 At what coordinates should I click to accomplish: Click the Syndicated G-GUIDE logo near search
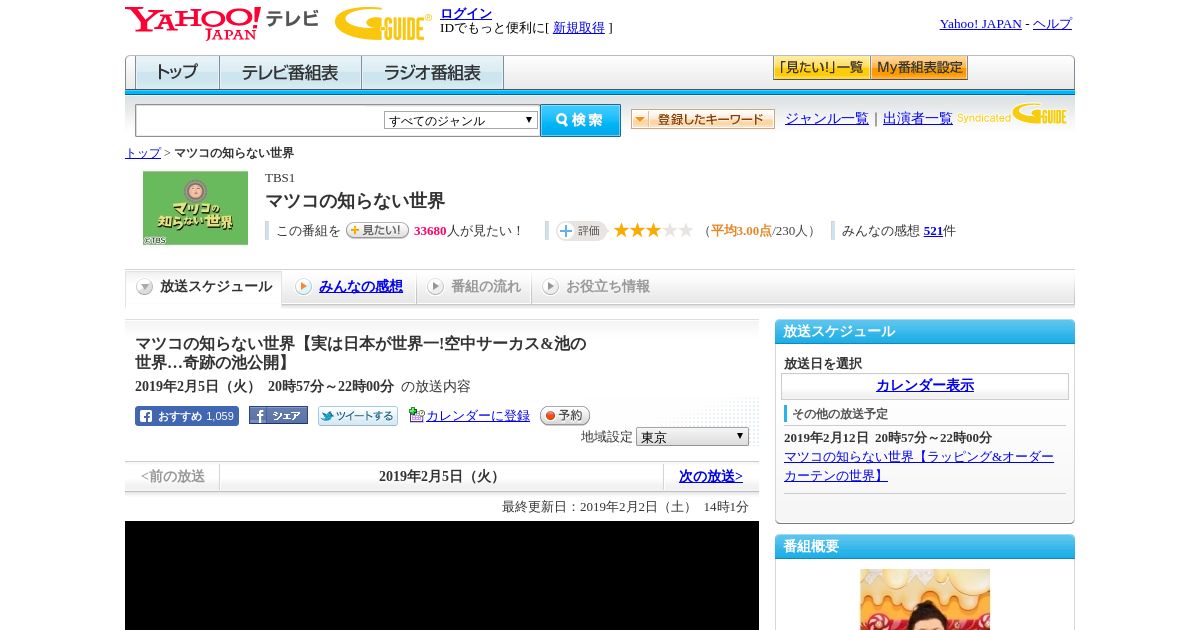point(1012,114)
